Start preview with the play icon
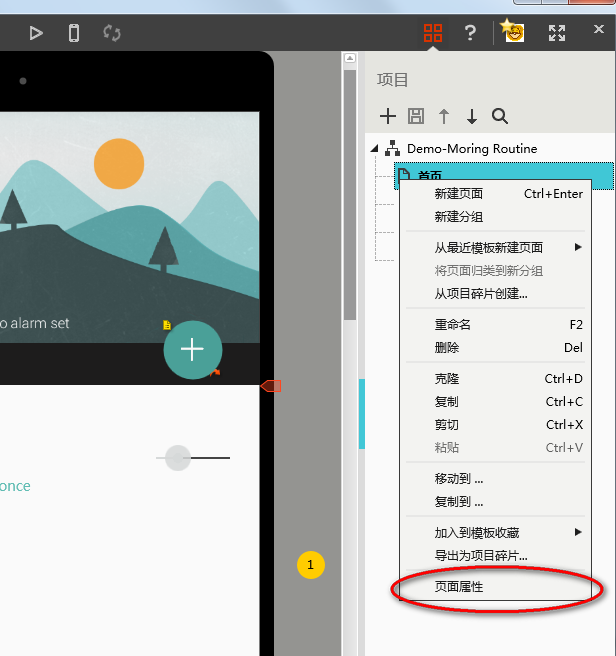This screenshot has height=656, width=616. pos(36,33)
